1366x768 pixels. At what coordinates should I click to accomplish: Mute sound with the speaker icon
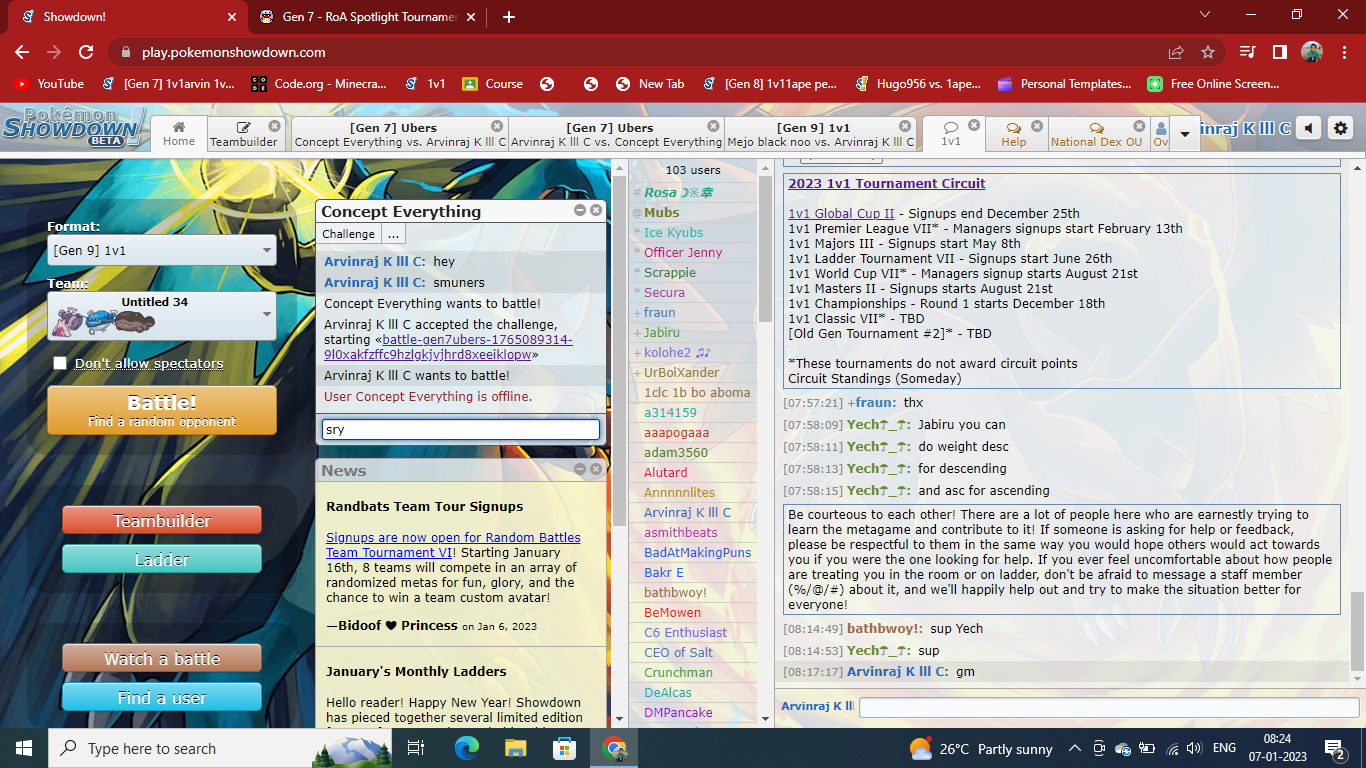[x=1309, y=128]
